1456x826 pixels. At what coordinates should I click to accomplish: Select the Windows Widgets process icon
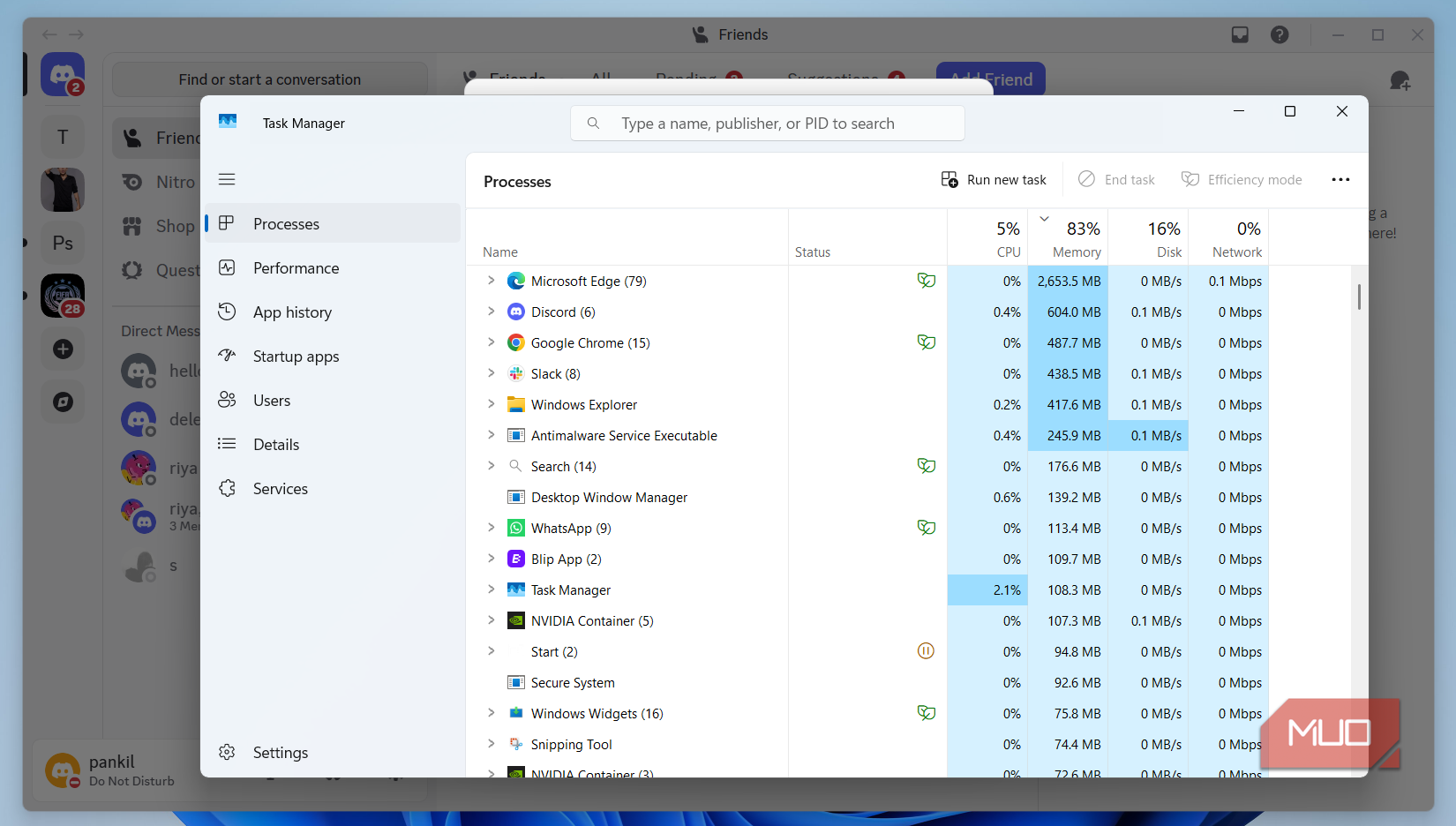pos(516,713)
